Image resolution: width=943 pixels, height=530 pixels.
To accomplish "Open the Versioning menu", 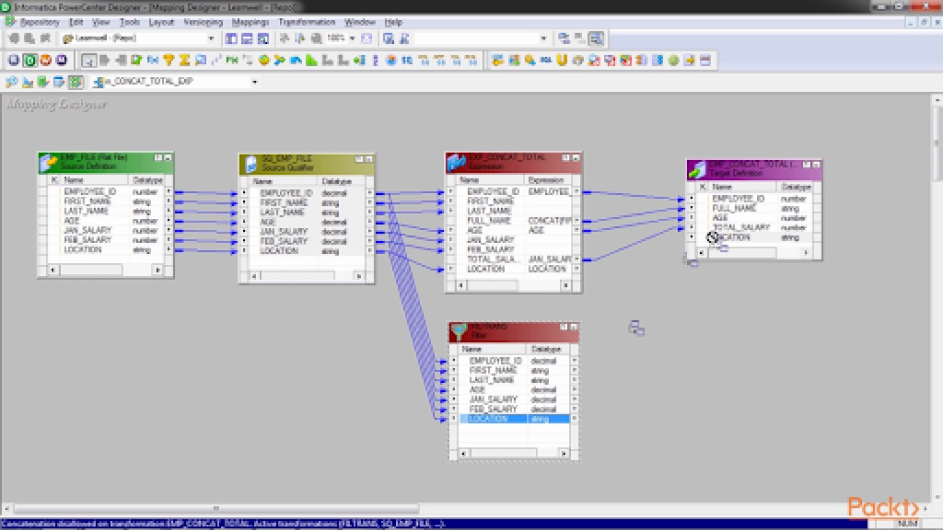I will [203, 22].
